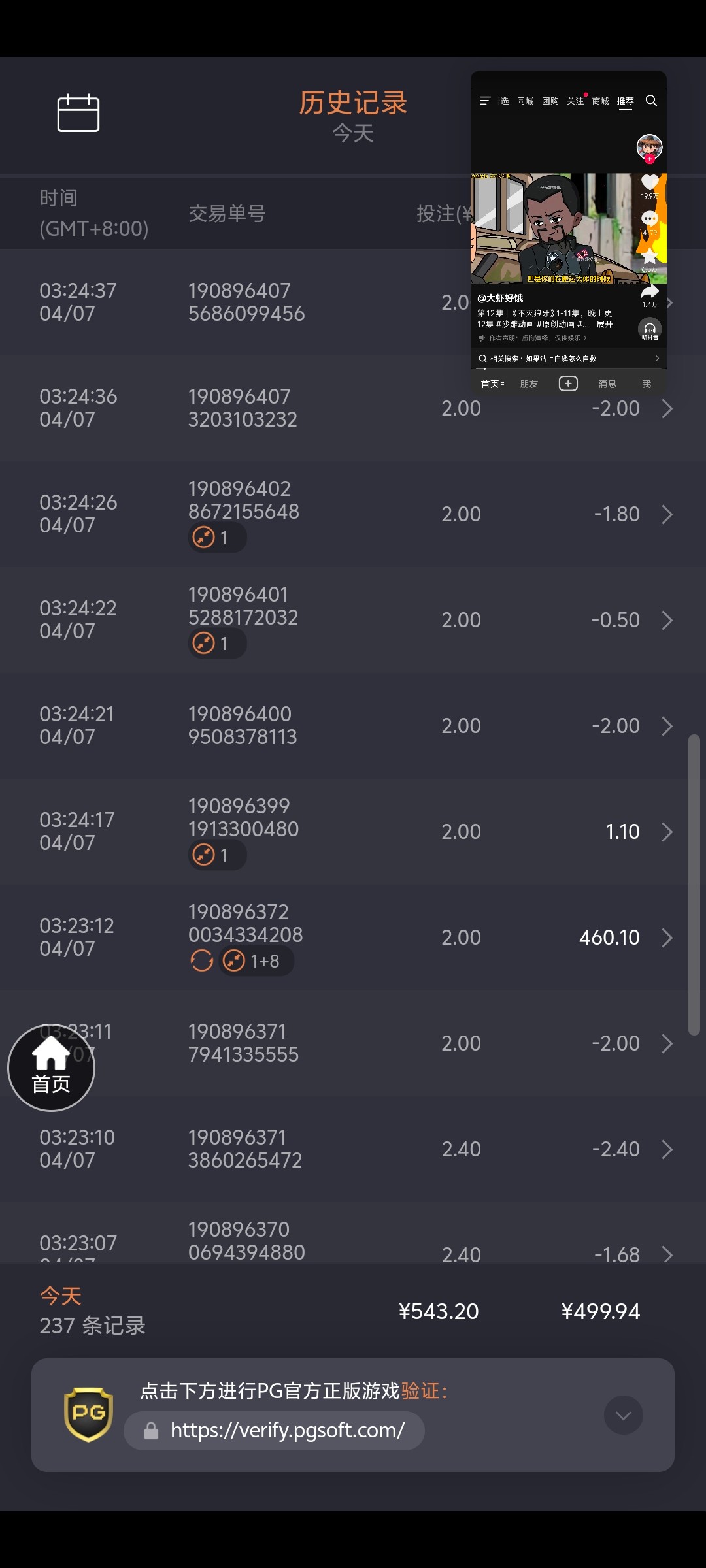706x1568 pixels.
Task: Expand the 03:24:21 record with -2.00
Action: [x=667, y=726]
